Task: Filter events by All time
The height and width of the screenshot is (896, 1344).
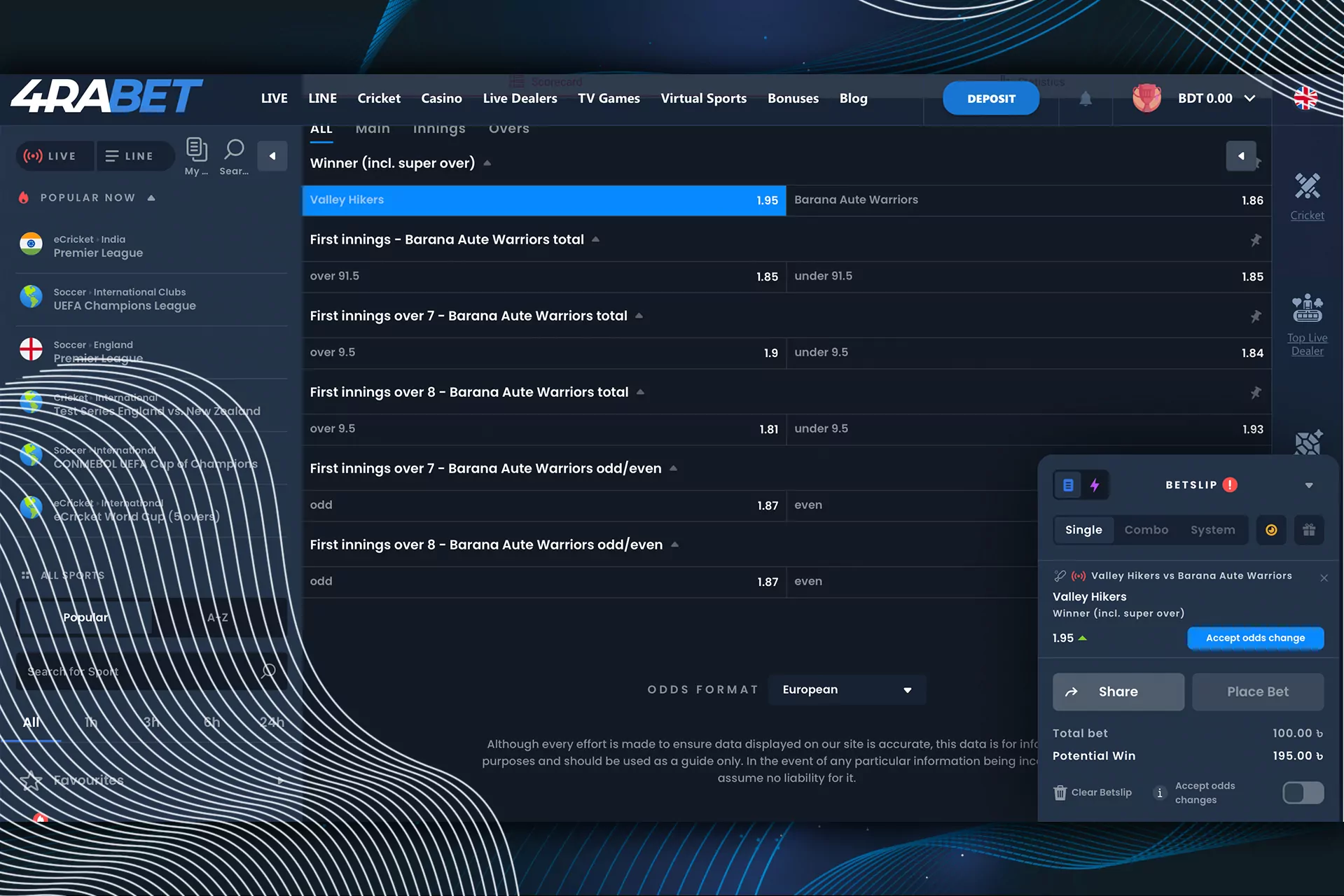Action: pyautogui.click(x=31, y=722)
